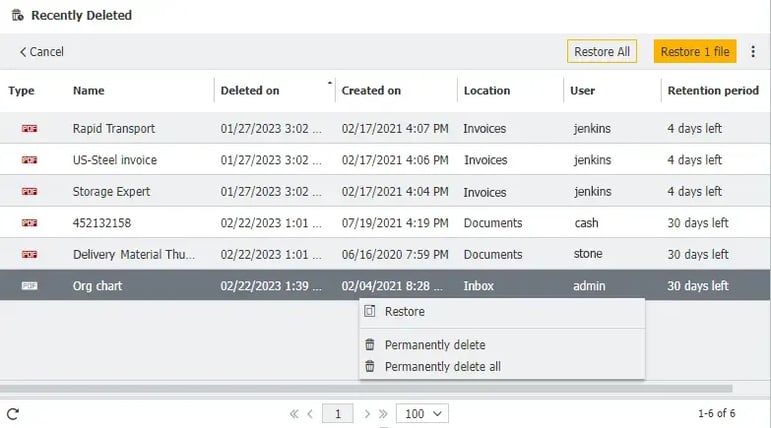Click the Inbox location cell
Viewport: 771px width, 428px height.
478,286
